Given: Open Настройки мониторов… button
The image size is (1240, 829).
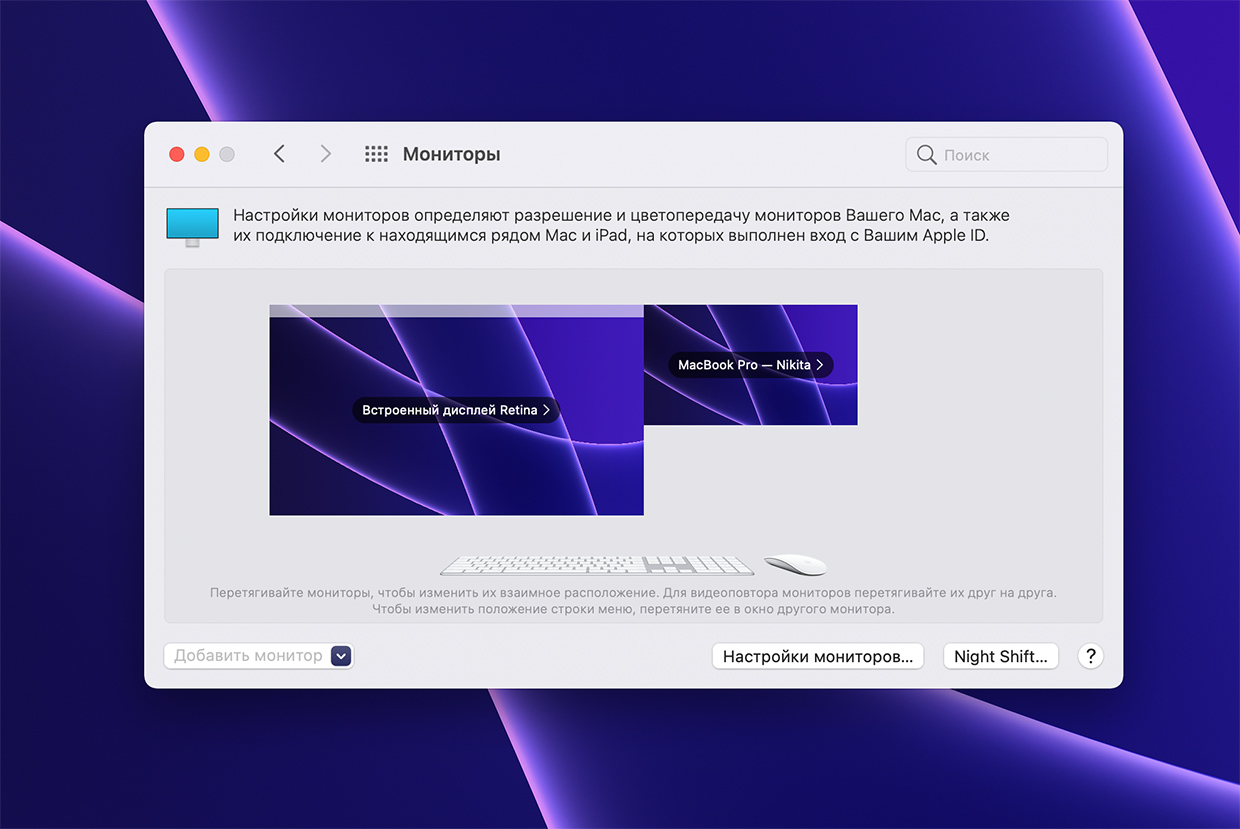Looking at the screenshot, I should pyautogui.click(x=817, y=656).
